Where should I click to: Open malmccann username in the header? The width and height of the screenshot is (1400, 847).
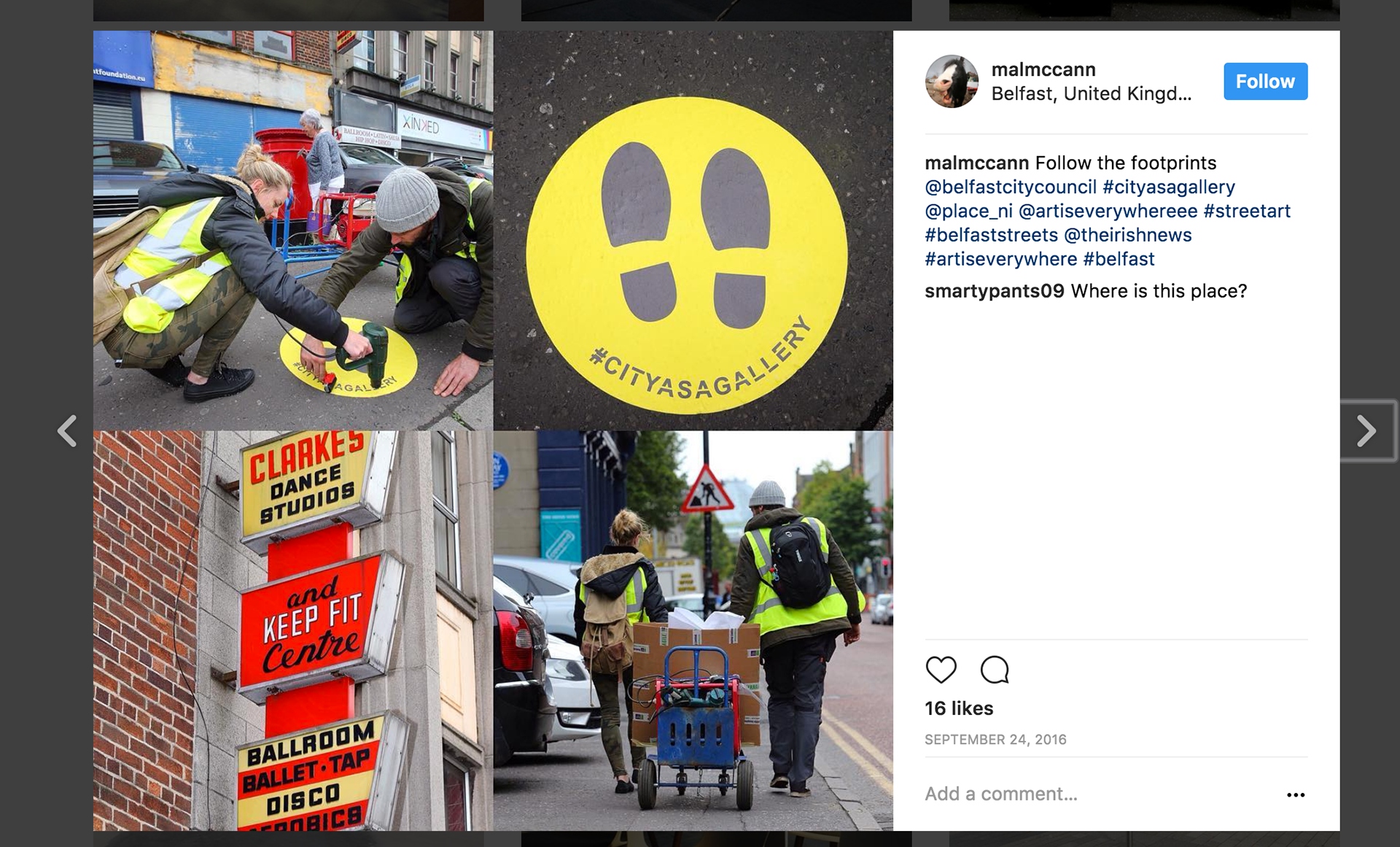coord(1043,69)
